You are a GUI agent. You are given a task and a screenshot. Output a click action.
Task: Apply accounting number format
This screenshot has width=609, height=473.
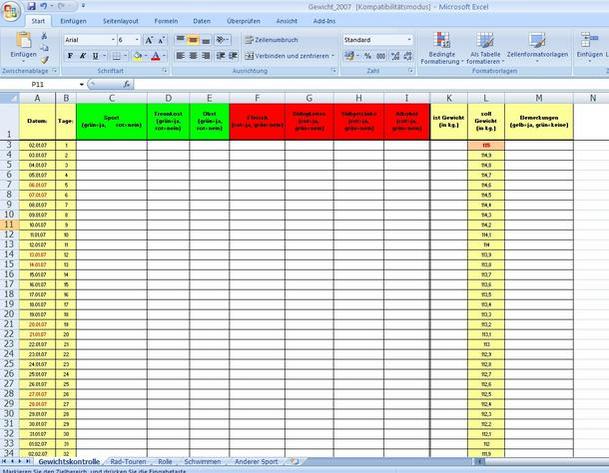(x=351, y=56)
